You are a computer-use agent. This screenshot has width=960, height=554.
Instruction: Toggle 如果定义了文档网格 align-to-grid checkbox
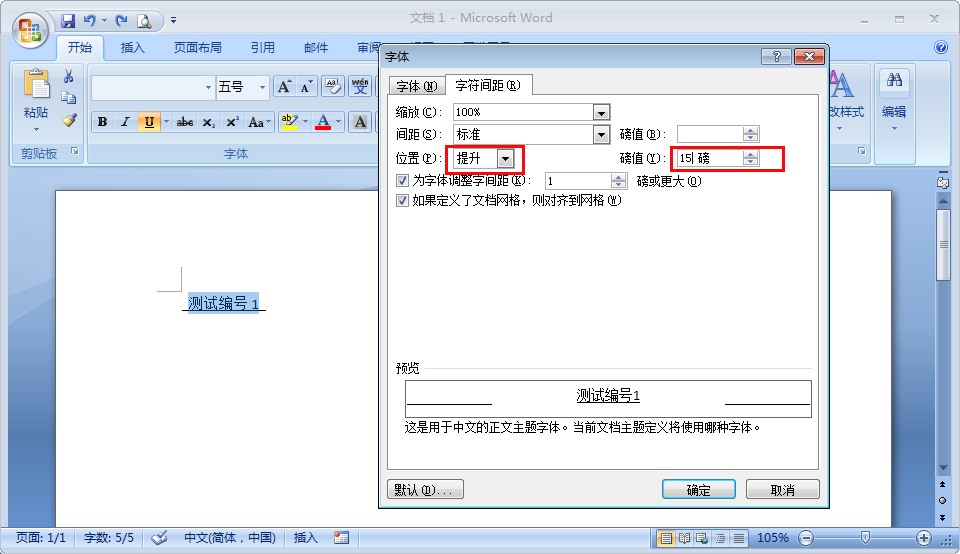(x=402, y=200)
